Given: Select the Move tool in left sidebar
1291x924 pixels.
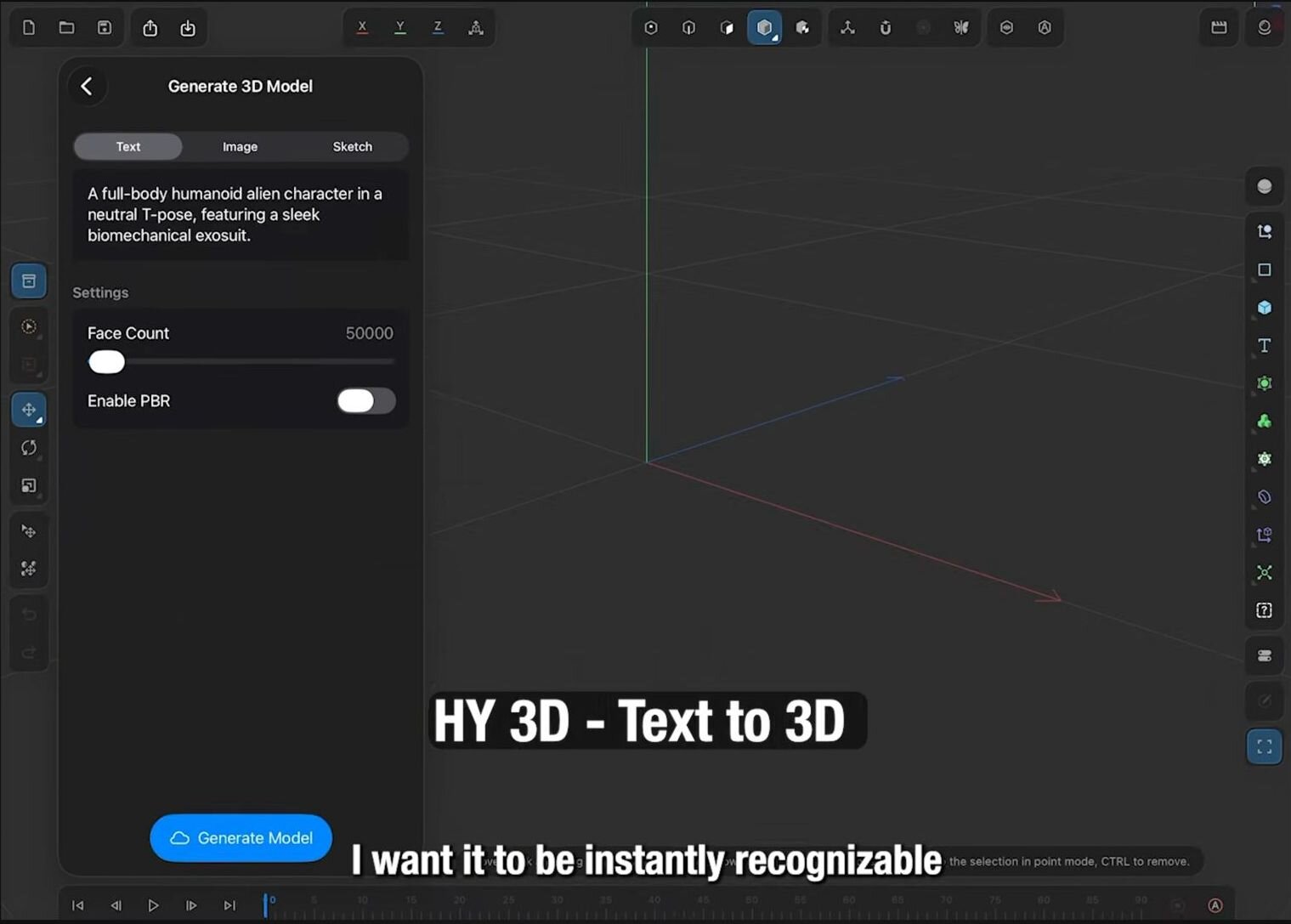Looking at the screenshot, I should 29,410.
